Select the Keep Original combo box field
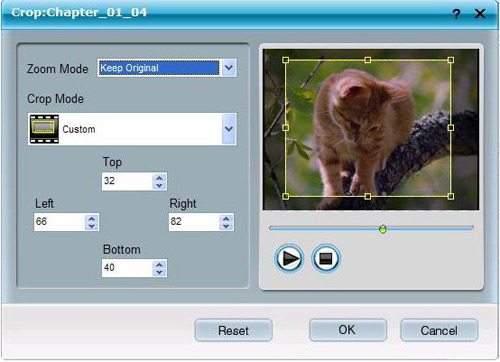The width and height of the screenshot is (500, 362). pos(159,68)
